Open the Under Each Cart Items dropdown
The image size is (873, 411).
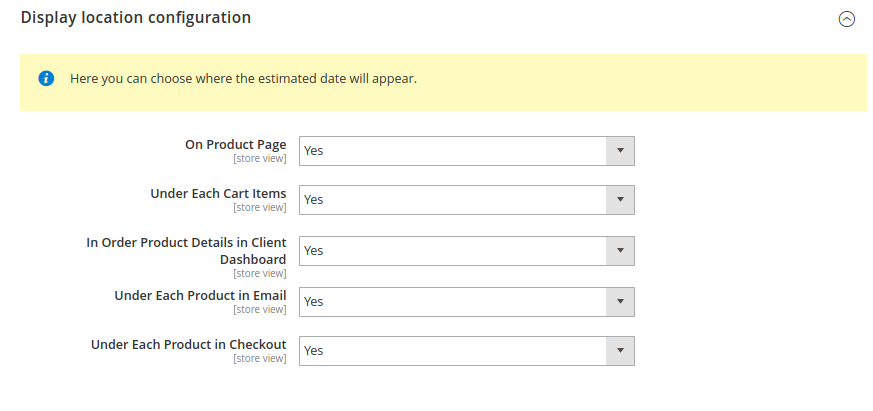(467, 200)
